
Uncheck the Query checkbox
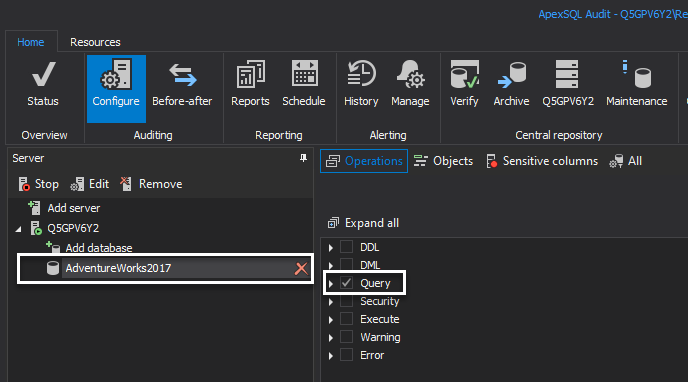[x=346, y=283]
